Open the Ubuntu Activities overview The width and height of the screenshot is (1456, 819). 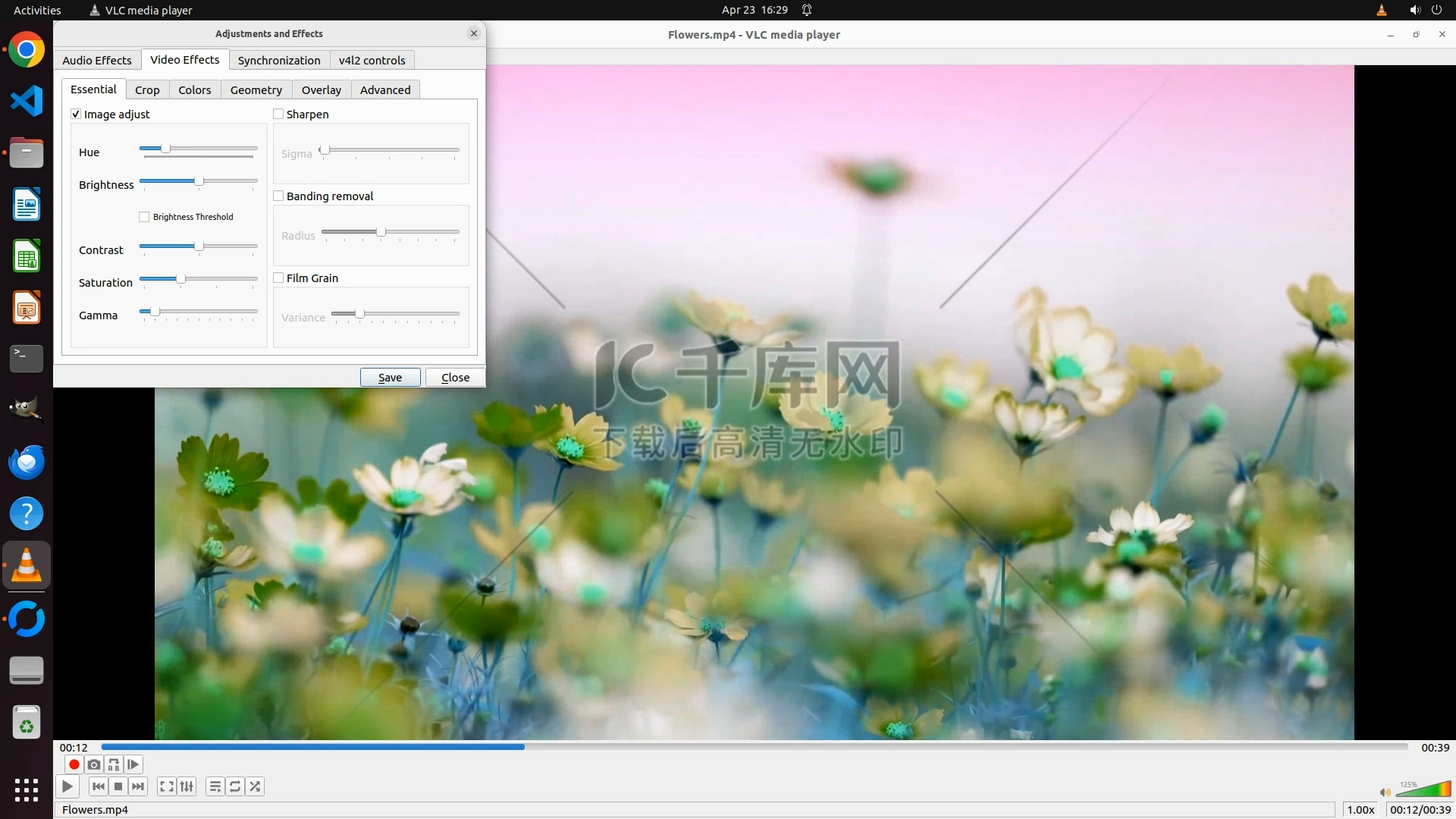(x=37, y=10)
